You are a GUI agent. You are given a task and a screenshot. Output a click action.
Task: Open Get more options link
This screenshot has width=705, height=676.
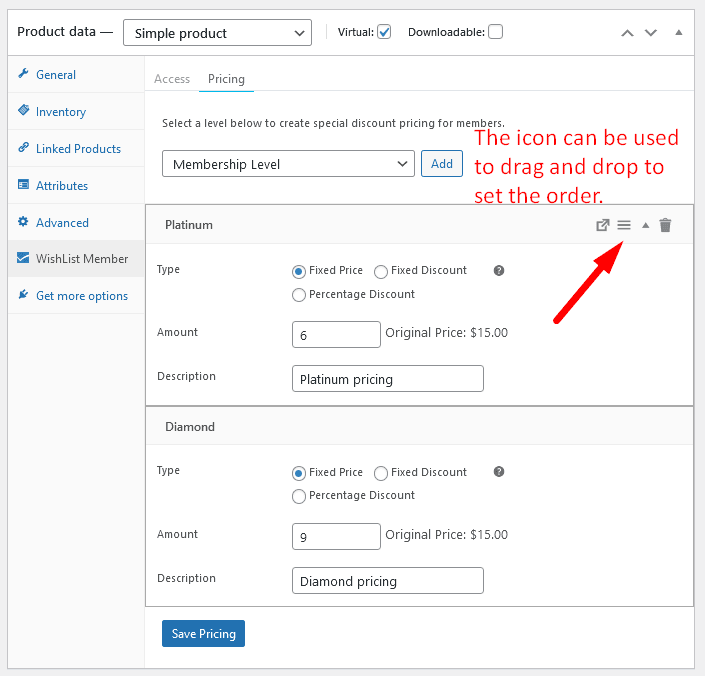click(x=76, y=296)
